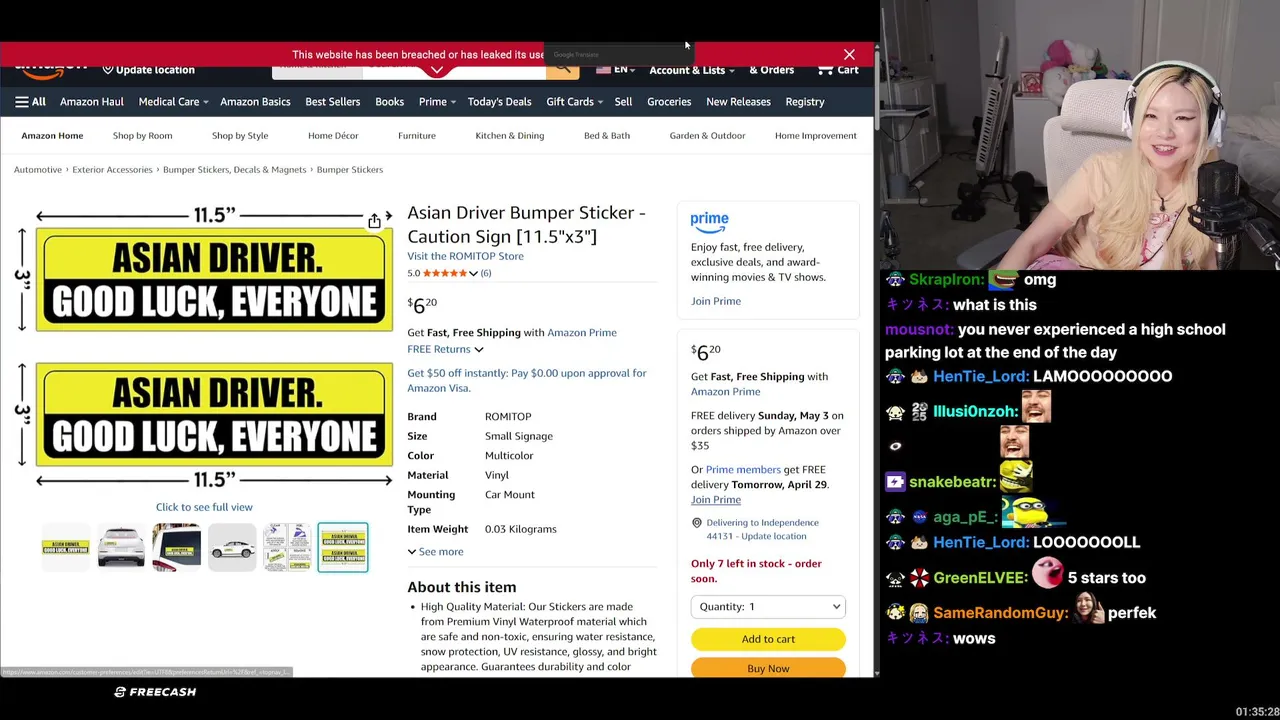Select first product thumbnail

(x=66, y=547)
